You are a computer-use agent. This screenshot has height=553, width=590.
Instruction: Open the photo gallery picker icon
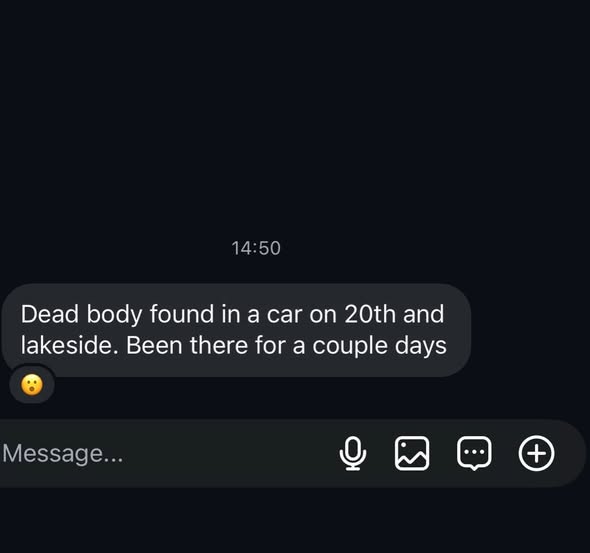(412, 453)
